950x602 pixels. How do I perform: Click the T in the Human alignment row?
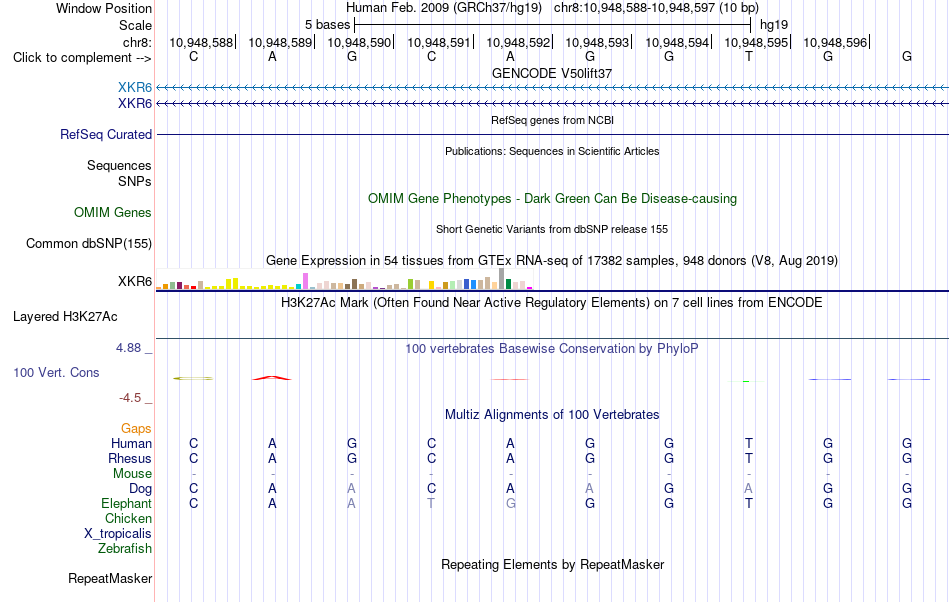[x=749, y=443]
